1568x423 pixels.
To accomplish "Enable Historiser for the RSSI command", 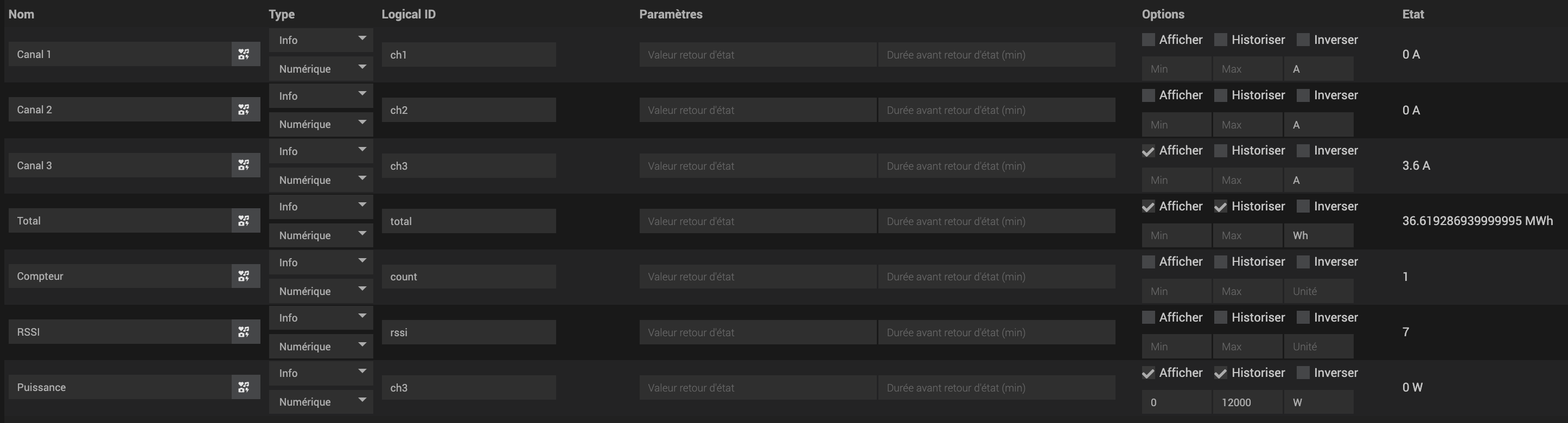I will [x=1220, y=317].
